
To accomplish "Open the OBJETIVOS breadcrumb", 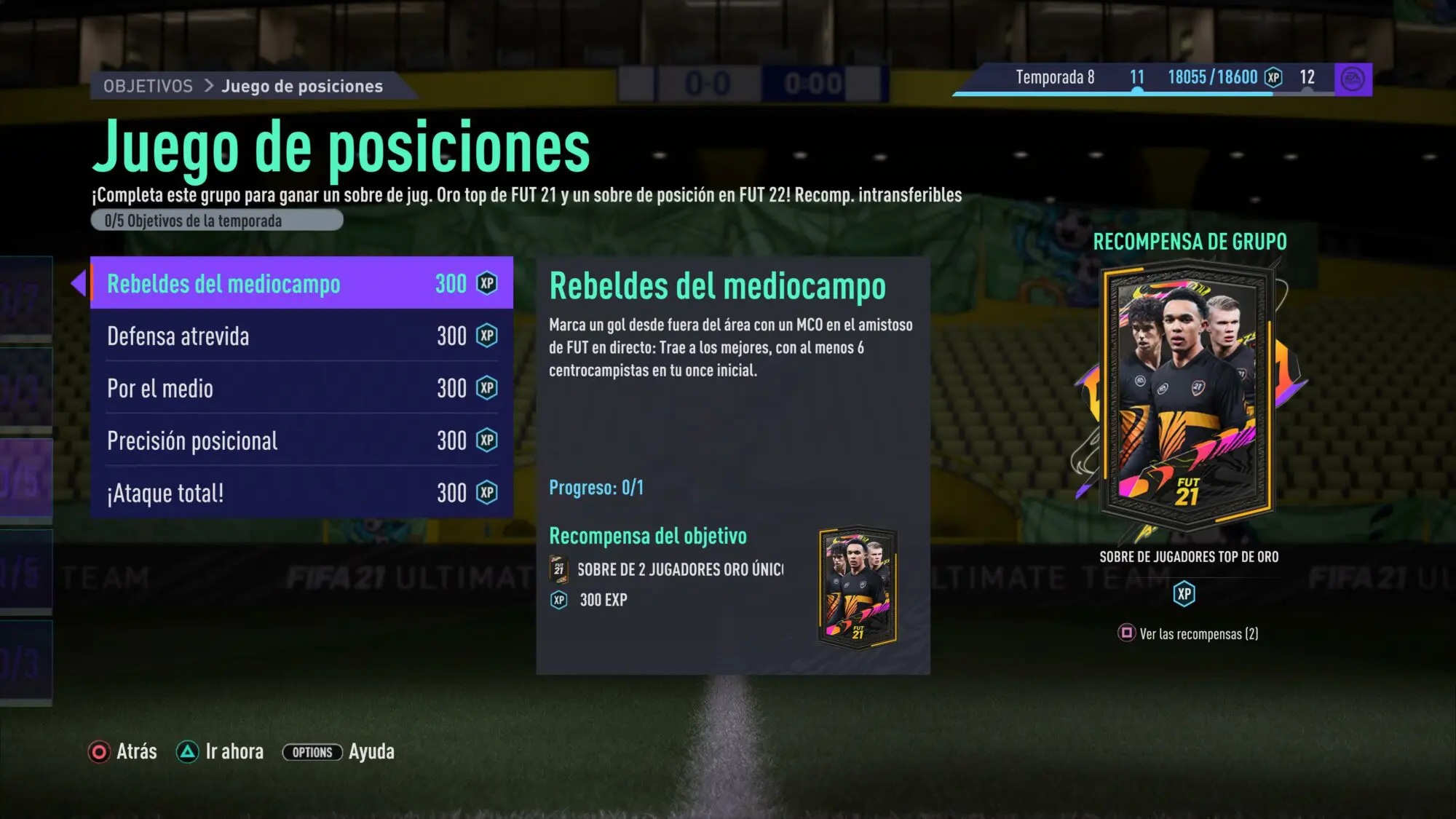I will click(148, 86).
